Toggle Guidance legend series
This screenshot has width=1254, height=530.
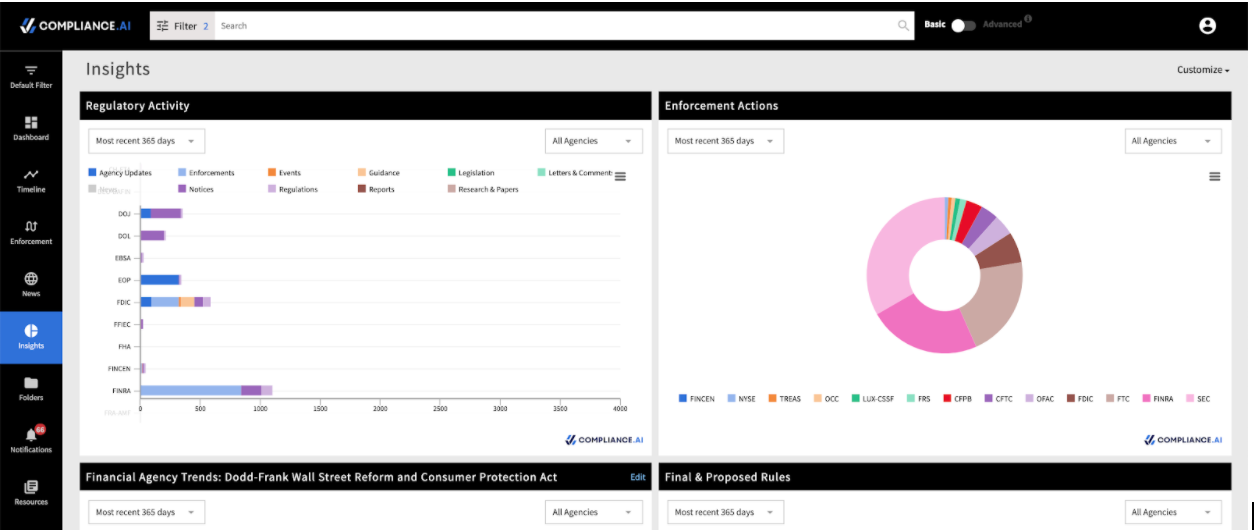(378, 173)
